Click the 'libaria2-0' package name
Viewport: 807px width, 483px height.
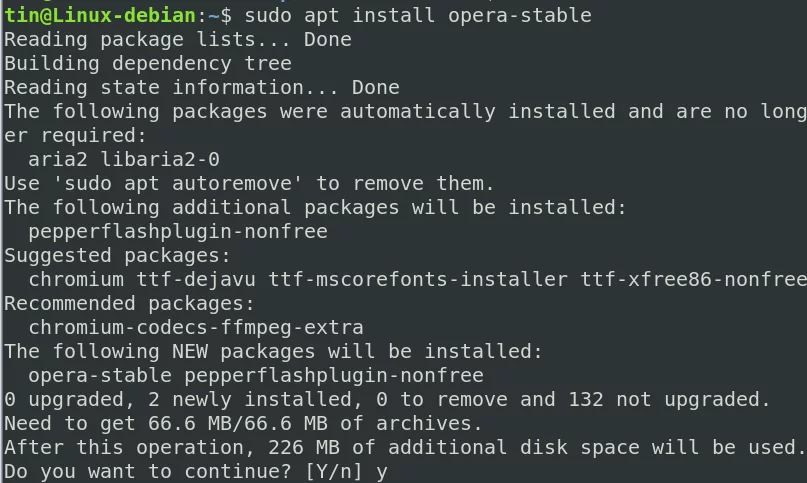click(160, 159)
